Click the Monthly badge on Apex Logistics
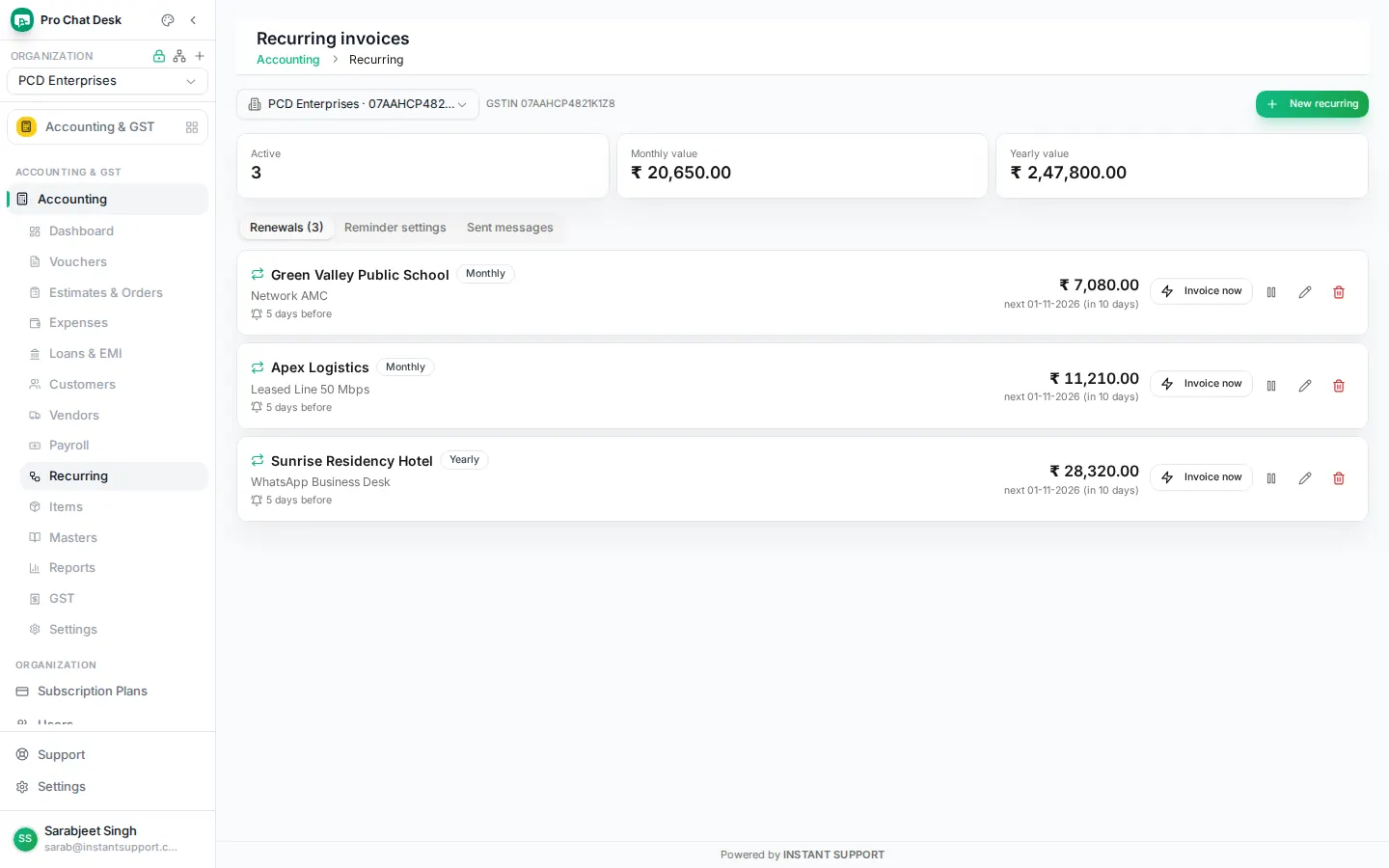 click(x=405, y=367)
